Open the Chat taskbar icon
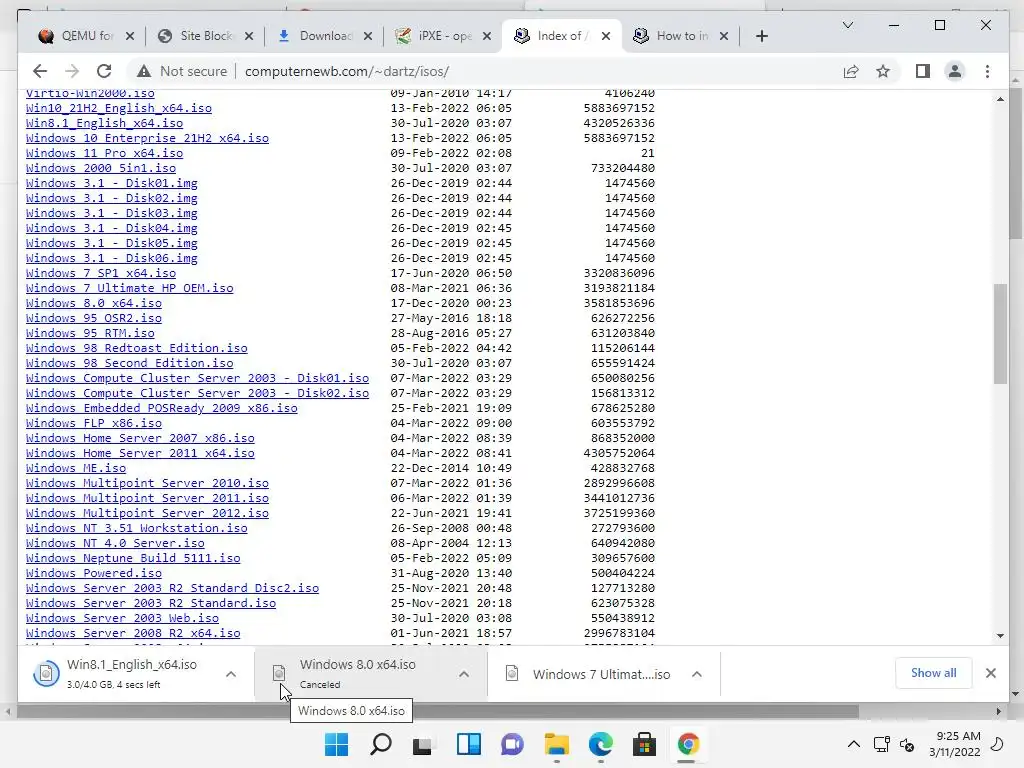Viewport: 1024px width, 768px height. (513, 744)
